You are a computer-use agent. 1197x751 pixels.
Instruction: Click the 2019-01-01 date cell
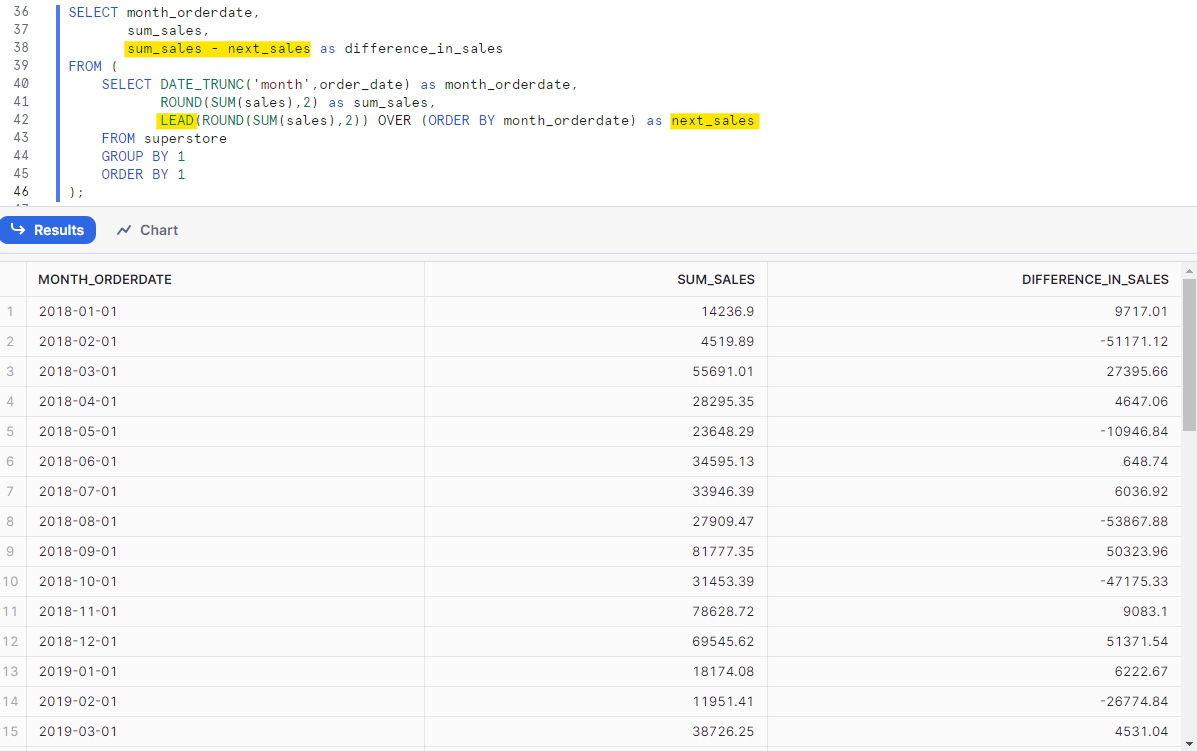point(78,671)
